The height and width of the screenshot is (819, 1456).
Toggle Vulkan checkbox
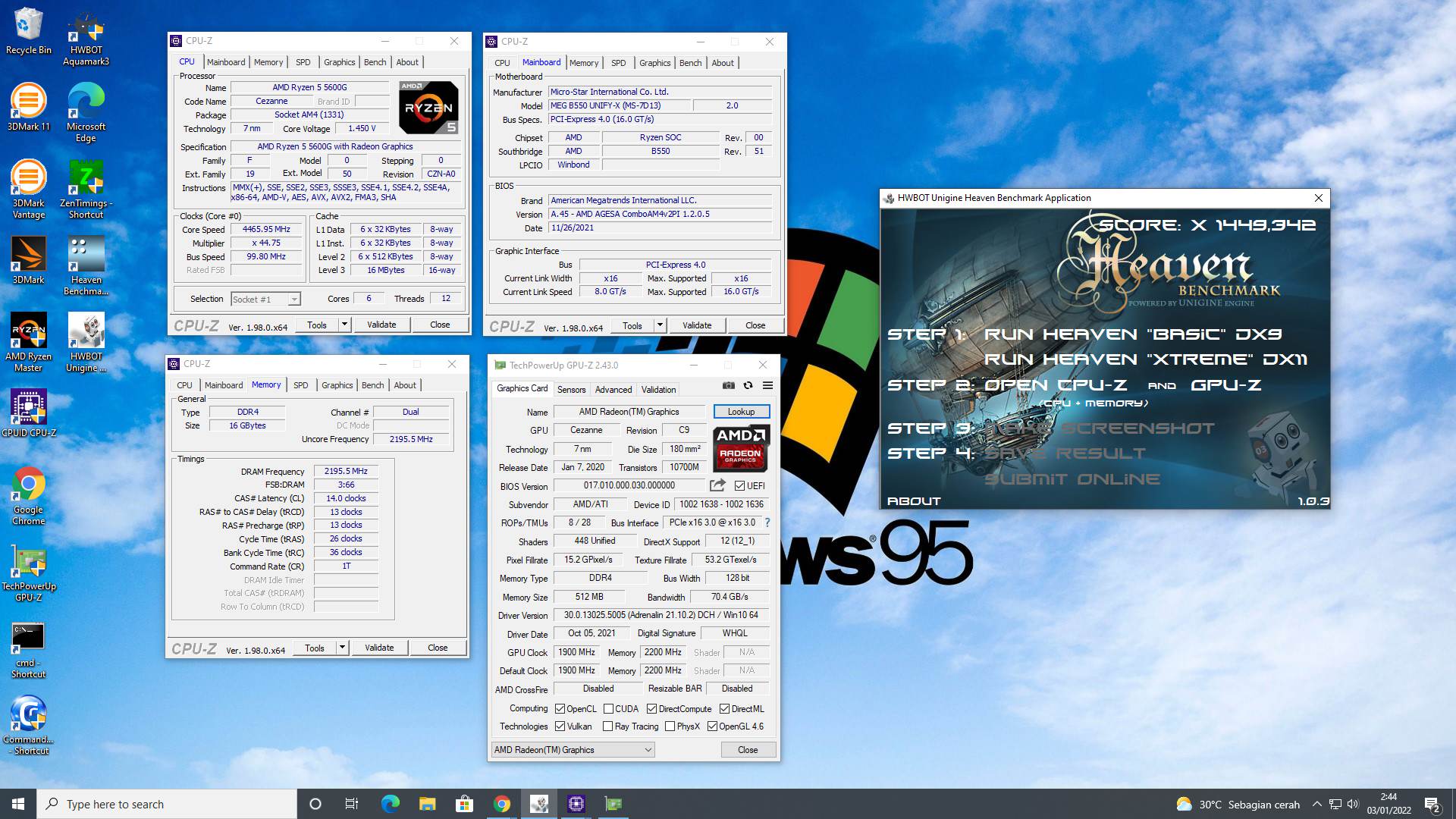560,726
